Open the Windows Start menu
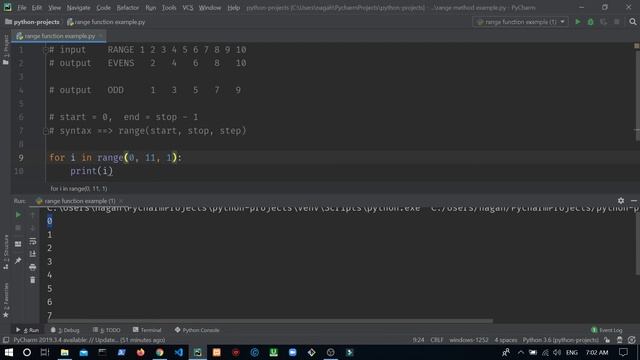Image resolution: width=640 pixels, height=360 pixels. [x=9, y=352]
